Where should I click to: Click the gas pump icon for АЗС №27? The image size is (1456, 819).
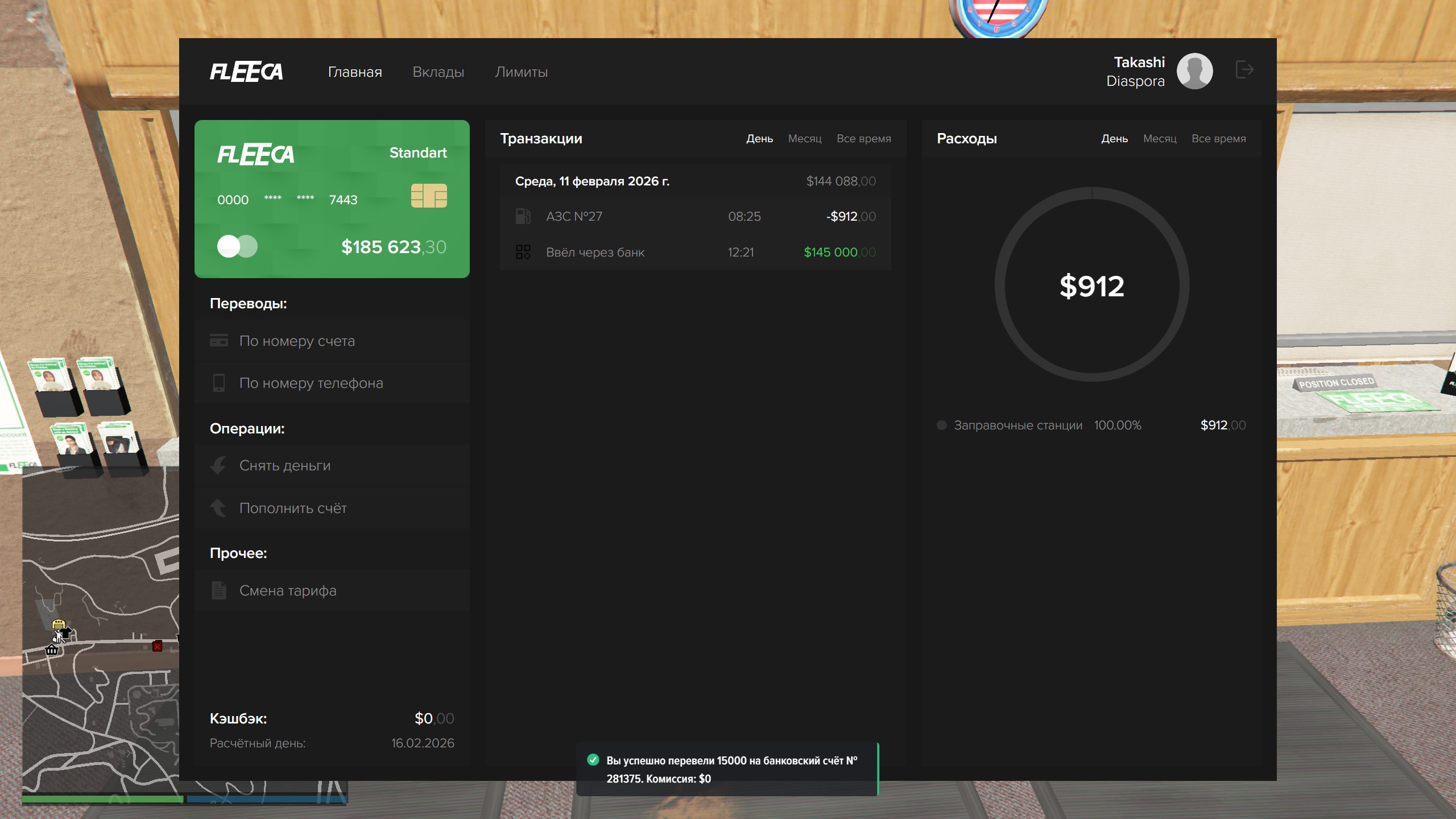point(523,216)
